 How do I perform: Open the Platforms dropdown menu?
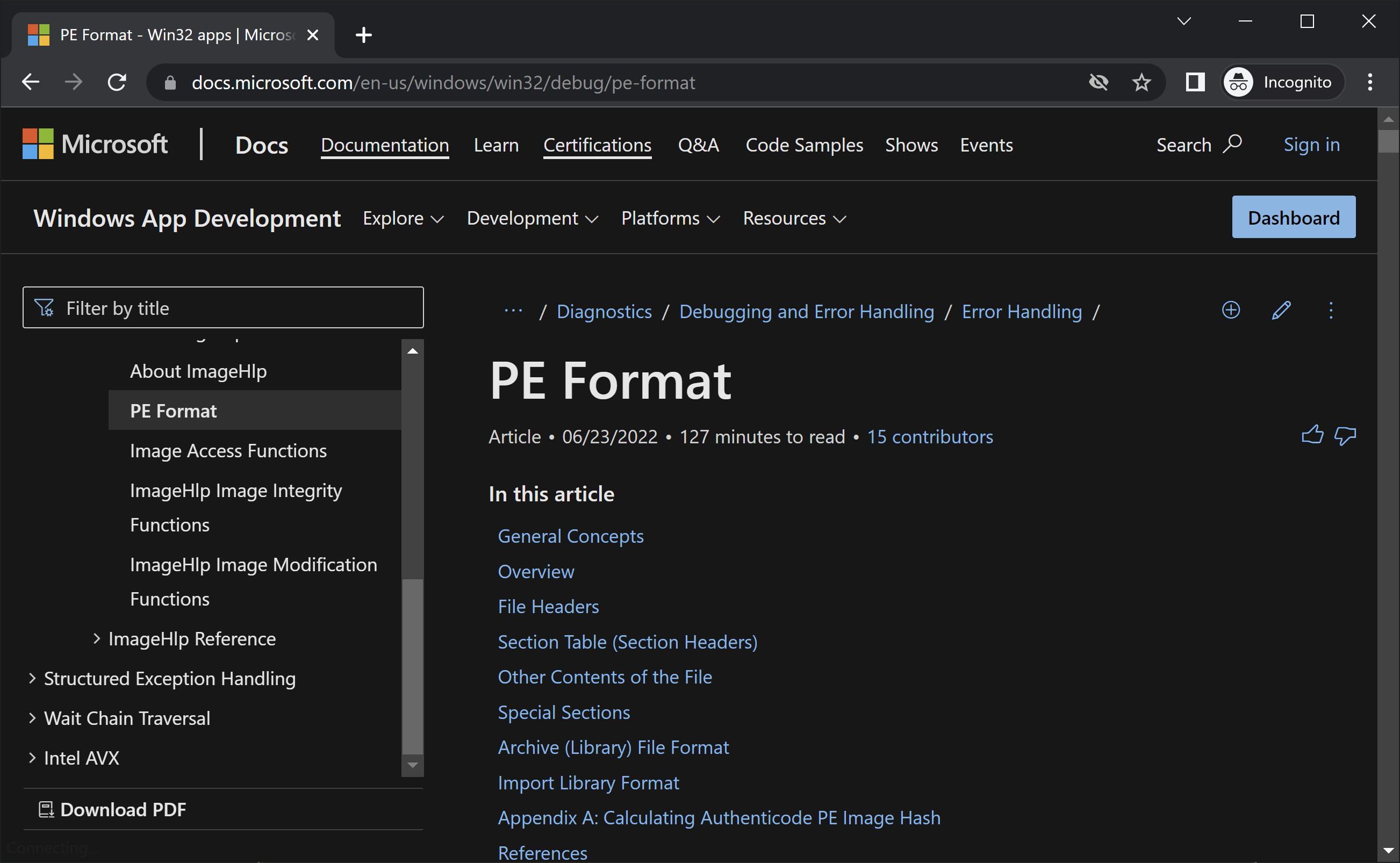(x=670, y=218)
